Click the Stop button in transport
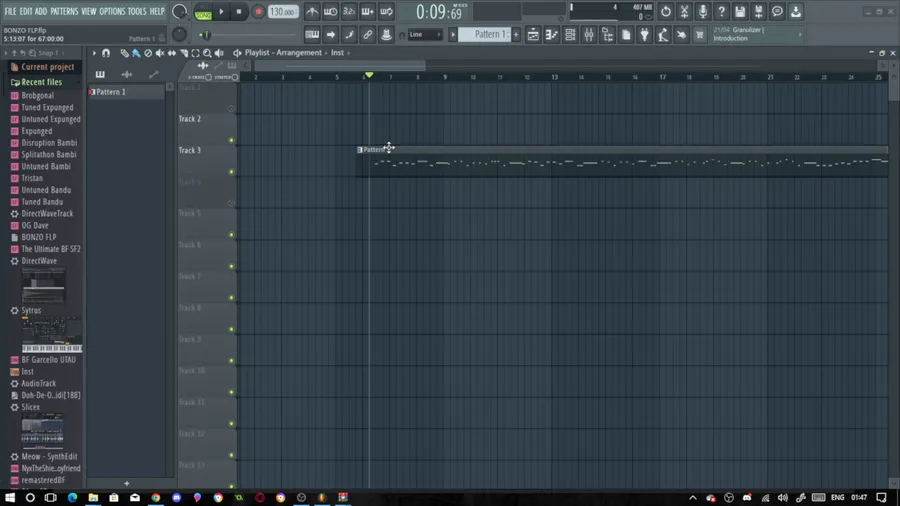Image resolution: width=900 pixels, height=506 pixels. point(239,11)
